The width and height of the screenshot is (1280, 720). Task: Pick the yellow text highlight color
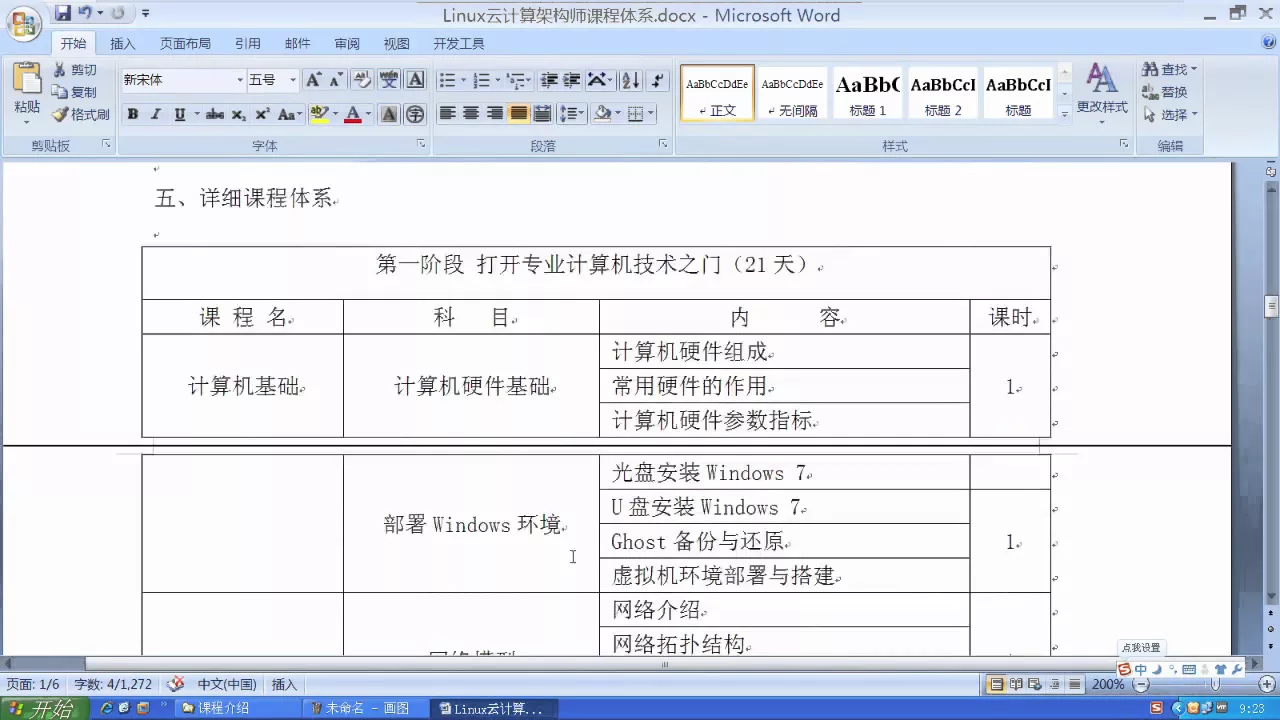coord(318,114)
